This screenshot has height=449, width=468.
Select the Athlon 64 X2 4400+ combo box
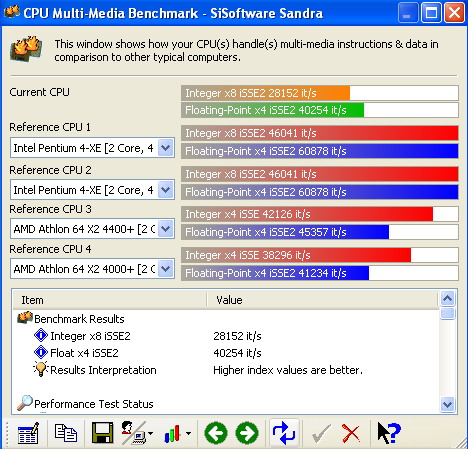[x=92, y=229]
